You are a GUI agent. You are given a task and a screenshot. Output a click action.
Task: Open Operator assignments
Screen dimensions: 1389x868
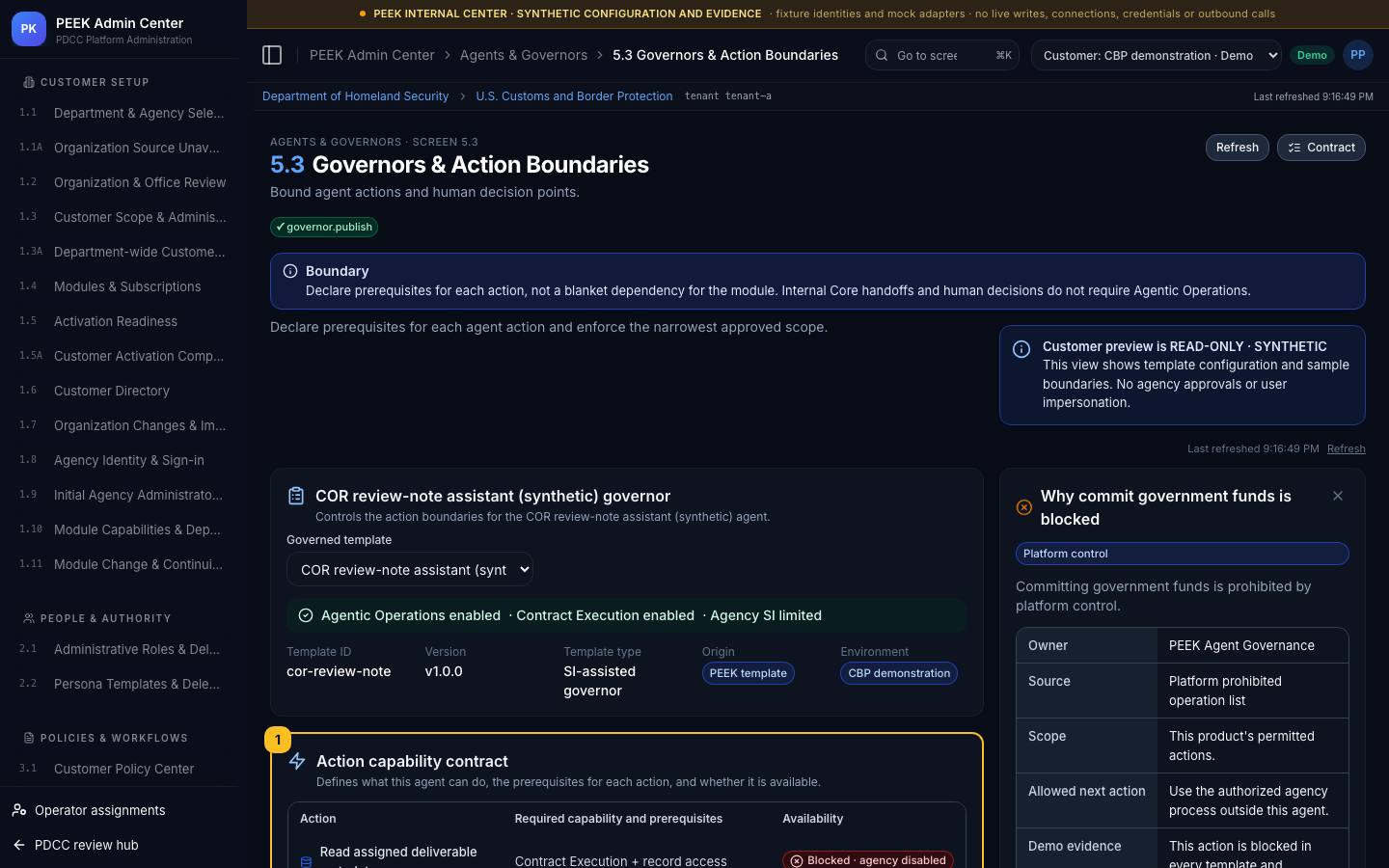pyautogui.click(x=100, y=810)
